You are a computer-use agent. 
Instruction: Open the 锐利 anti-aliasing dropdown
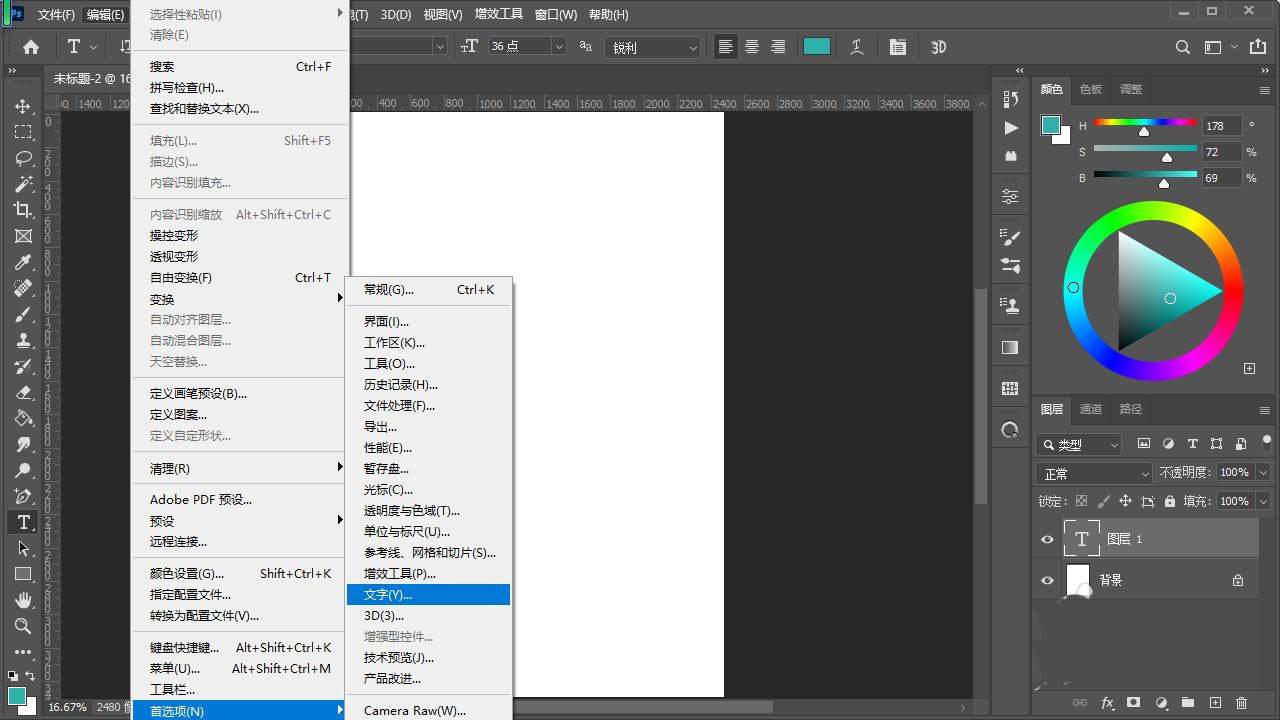pos(654,47)
